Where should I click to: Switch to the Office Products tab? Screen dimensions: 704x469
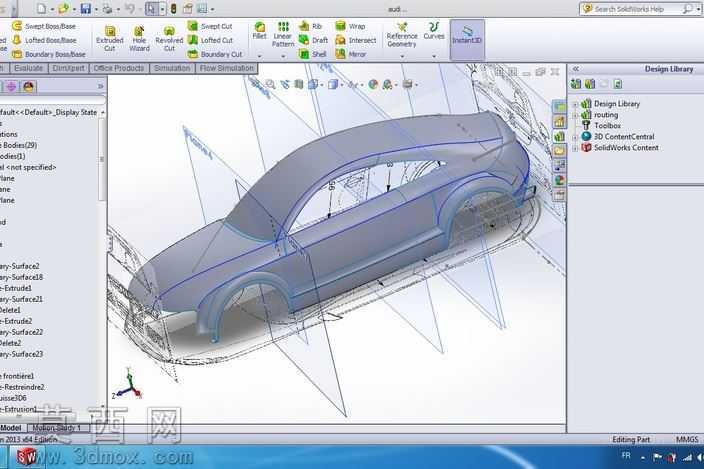119,68
